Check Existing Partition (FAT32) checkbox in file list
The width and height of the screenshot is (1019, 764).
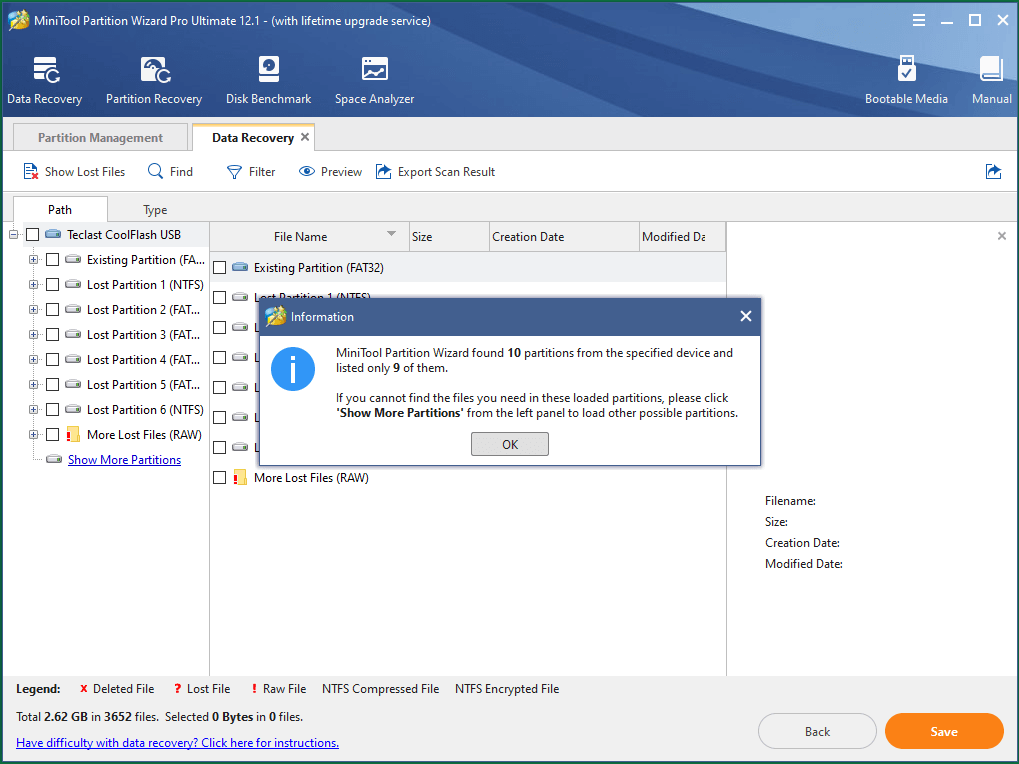tap(220, 267)
